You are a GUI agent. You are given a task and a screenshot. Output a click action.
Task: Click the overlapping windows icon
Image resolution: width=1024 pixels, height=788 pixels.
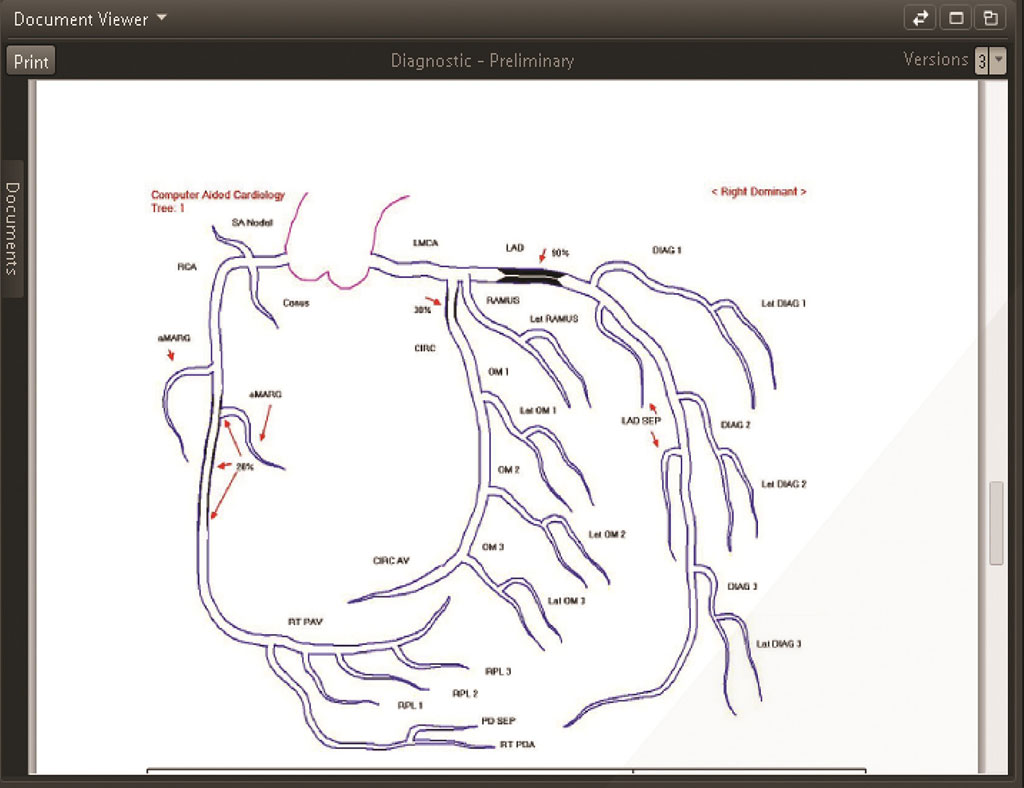pyautogui.click(x=991, y=18)
